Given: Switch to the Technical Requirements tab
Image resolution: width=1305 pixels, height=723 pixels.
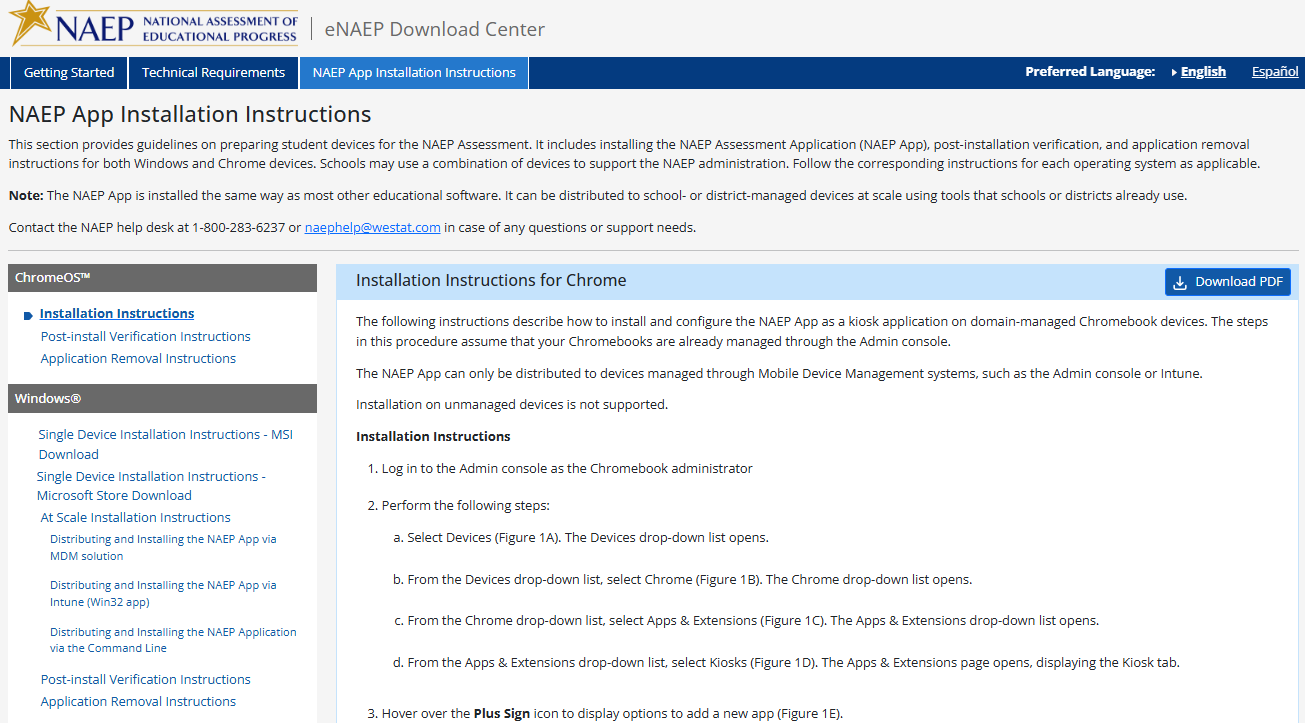Looking at the screenshot, I should [x=213, y=73].
